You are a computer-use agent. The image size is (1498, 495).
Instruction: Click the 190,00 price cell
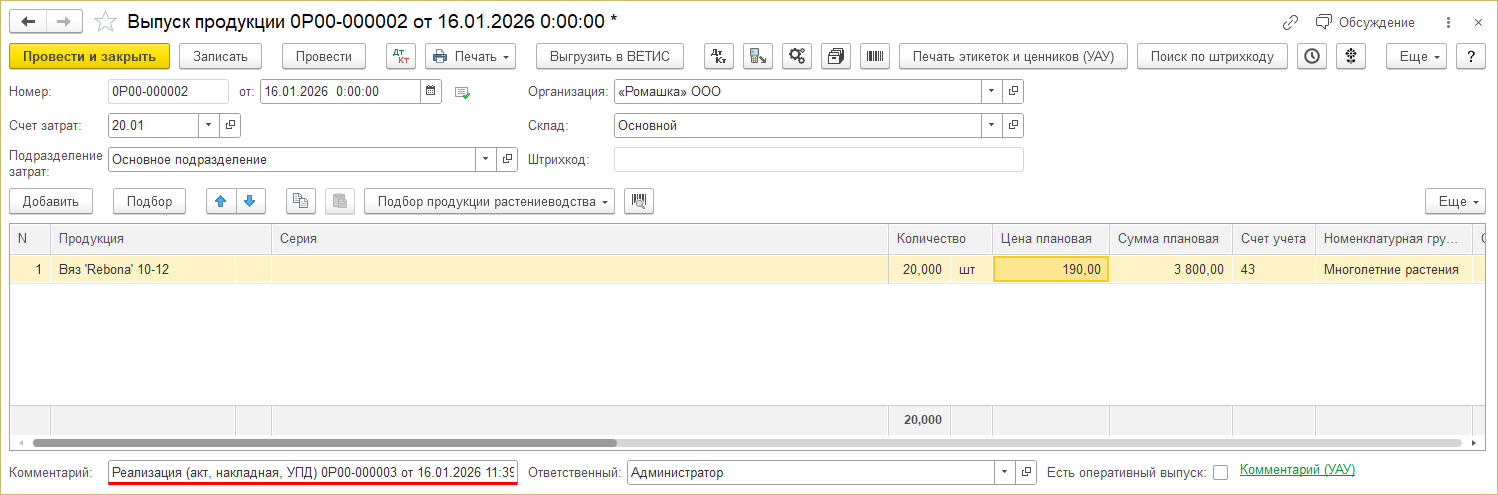tap(1051, 269)
